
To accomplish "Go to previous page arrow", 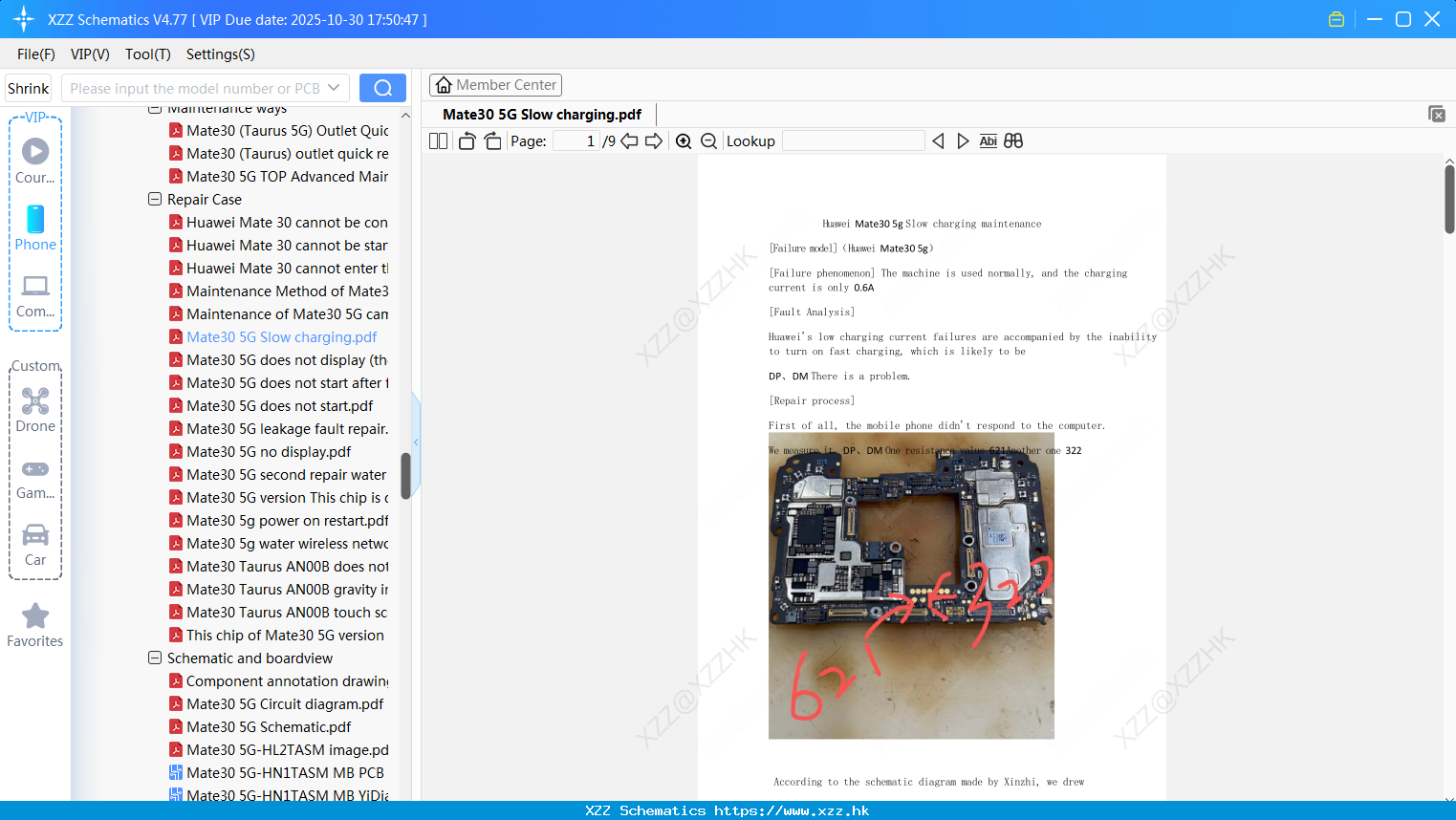I will (x=629, y=140).
